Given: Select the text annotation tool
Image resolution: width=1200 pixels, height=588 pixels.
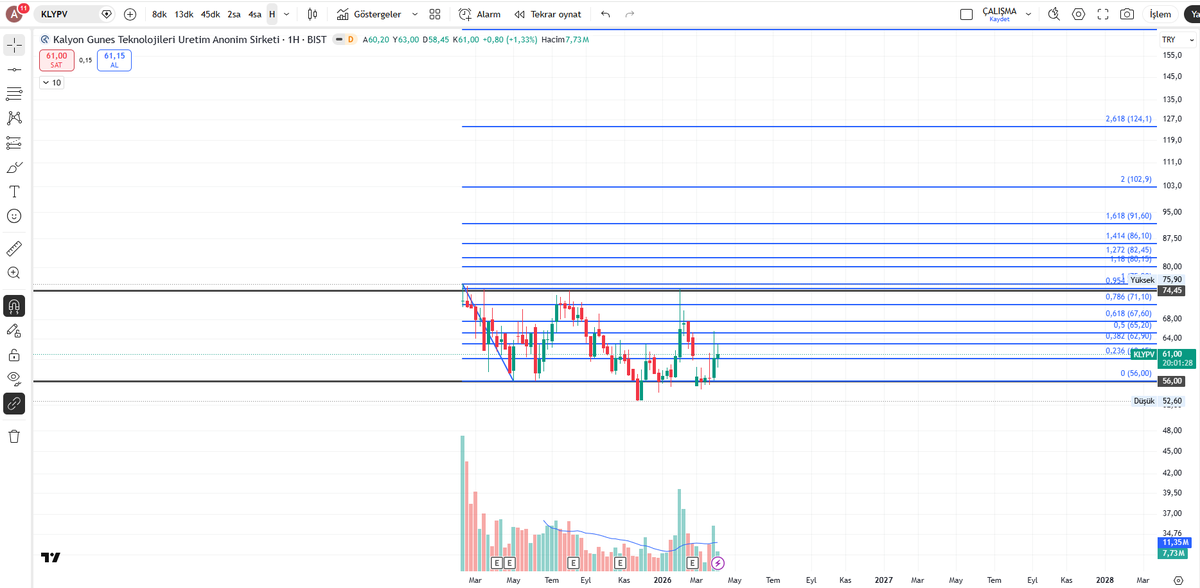Looking at the screenshot, I should click(x=15, y=191).
